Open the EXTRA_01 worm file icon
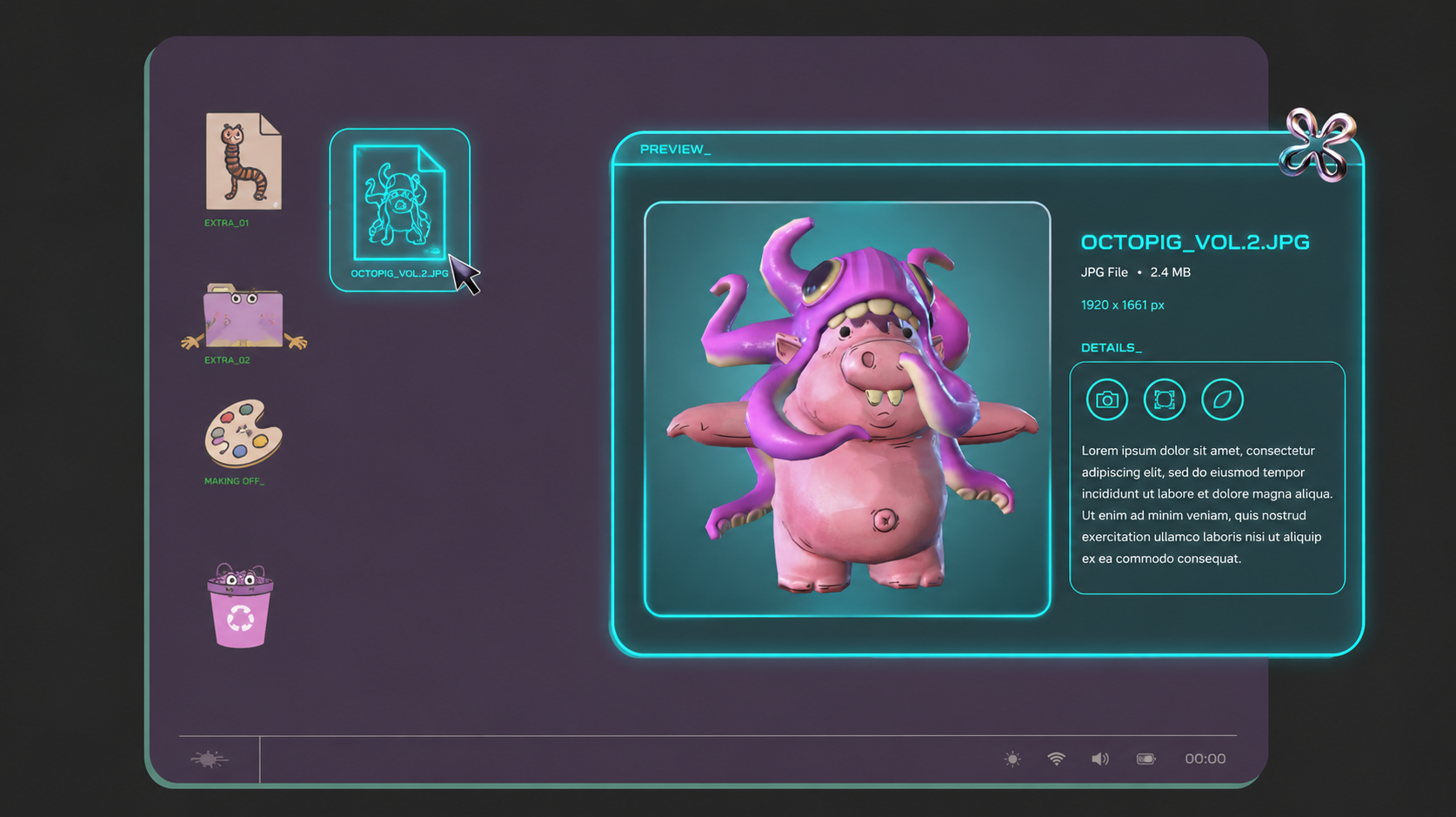The height and width of the screenshot is (817, 1456). 244,161
